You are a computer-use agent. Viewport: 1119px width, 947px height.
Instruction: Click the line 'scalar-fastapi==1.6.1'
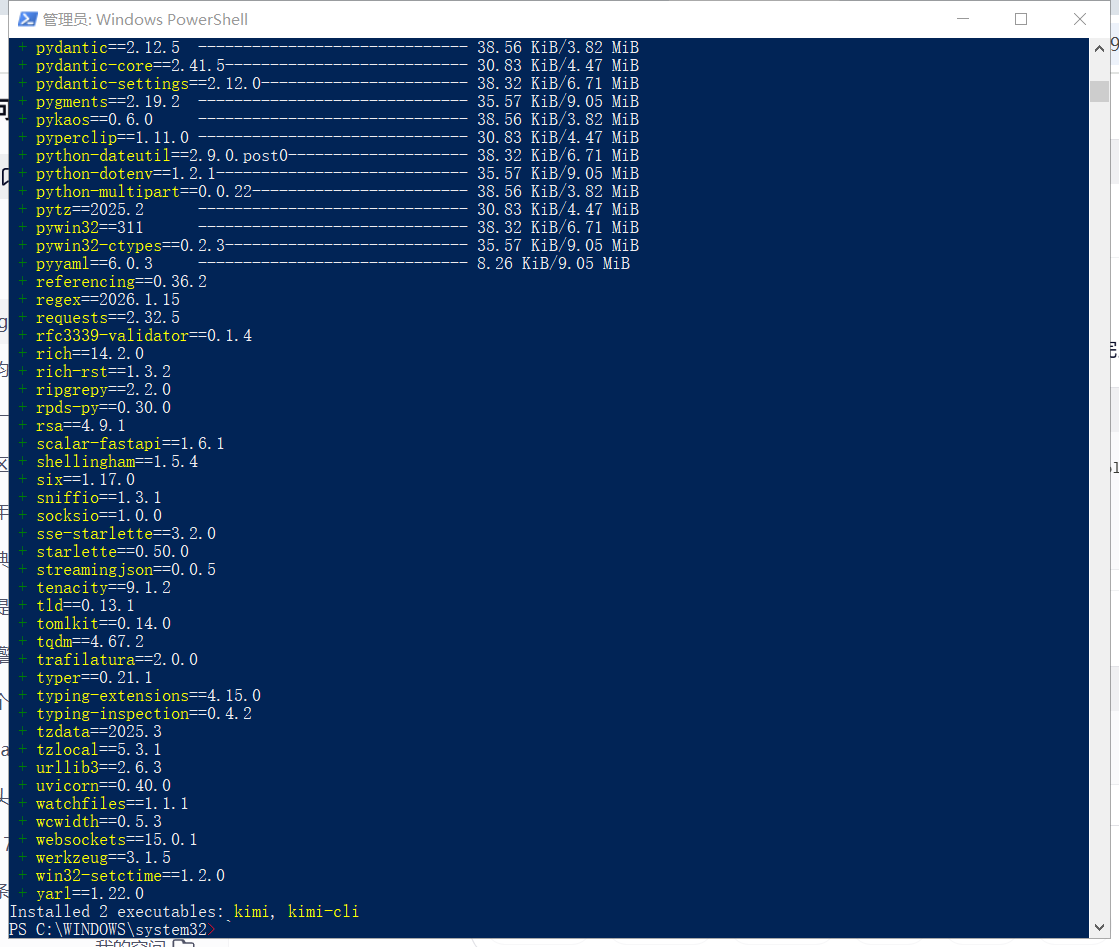coord(130,444)
